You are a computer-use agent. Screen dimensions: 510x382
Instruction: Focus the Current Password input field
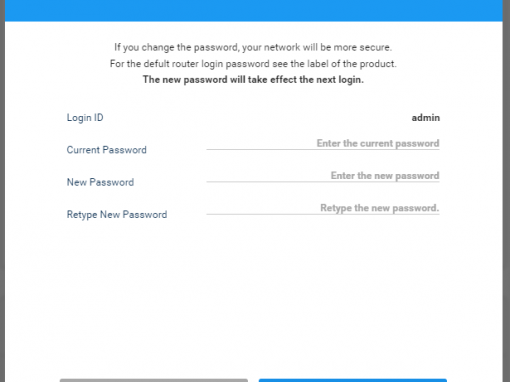pyautogui.click(x=323, y=144)
